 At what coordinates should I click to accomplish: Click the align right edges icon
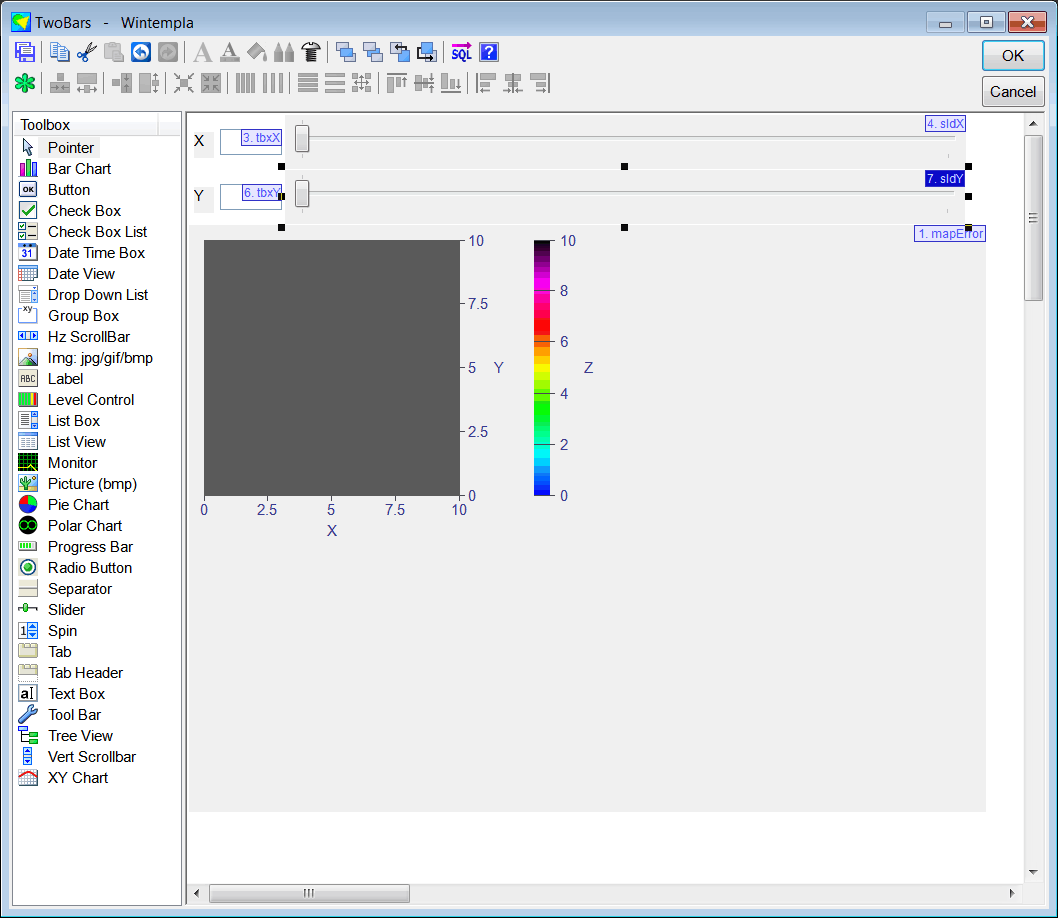(x=540, y=83)
